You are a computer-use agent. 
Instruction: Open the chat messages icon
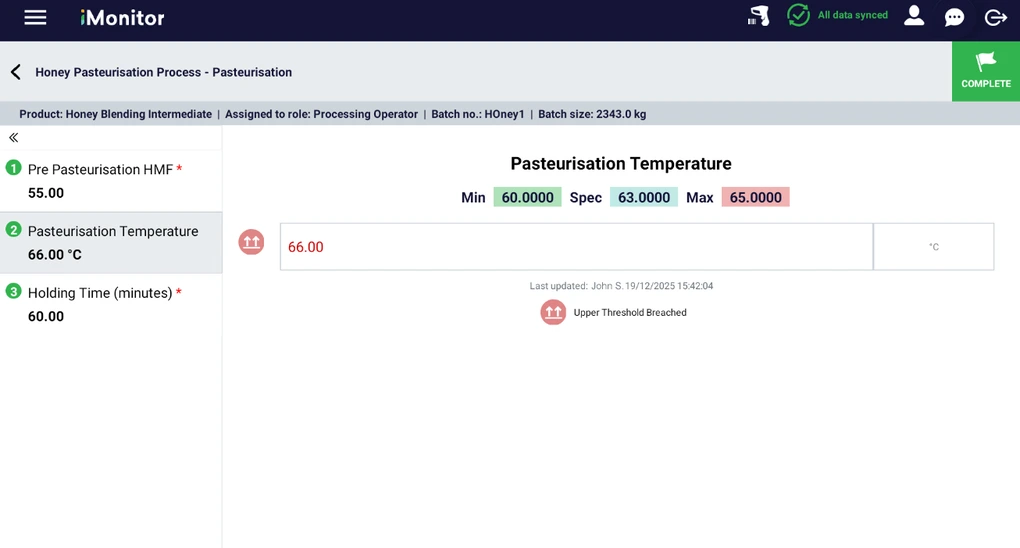pyautogui.click(x=954, y=17)
